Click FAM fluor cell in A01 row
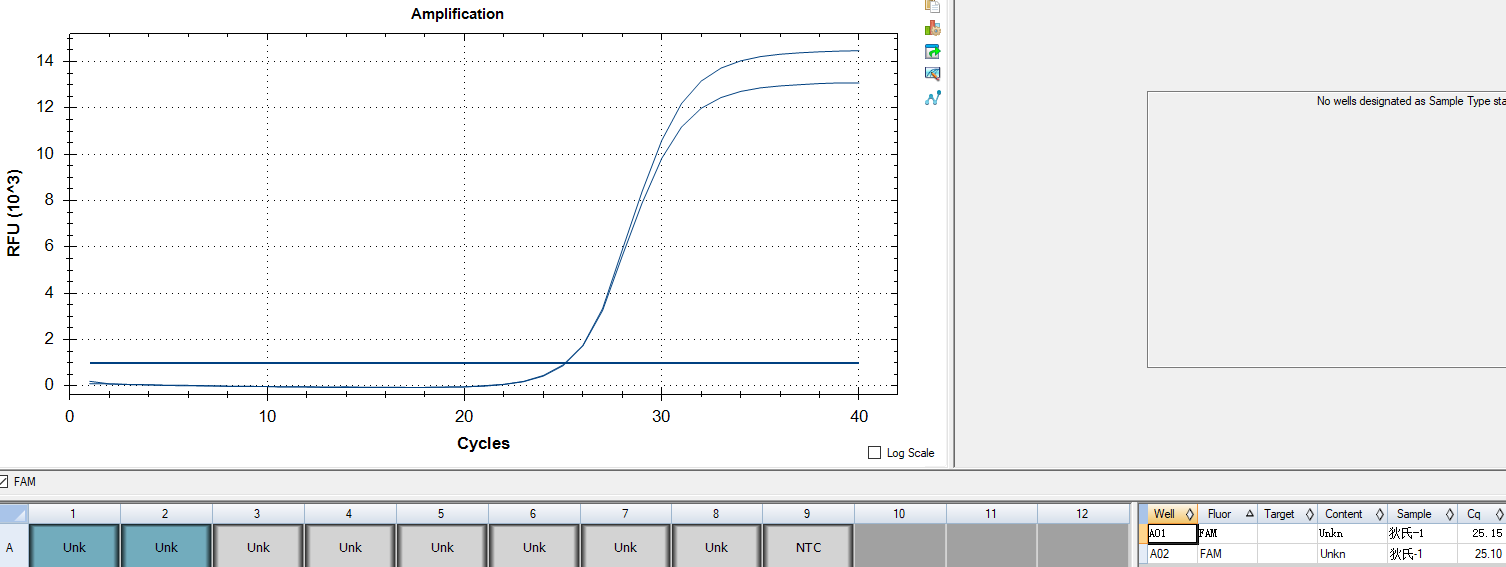The height and width of the screenshot is (567, 1506). (1227, 533)
